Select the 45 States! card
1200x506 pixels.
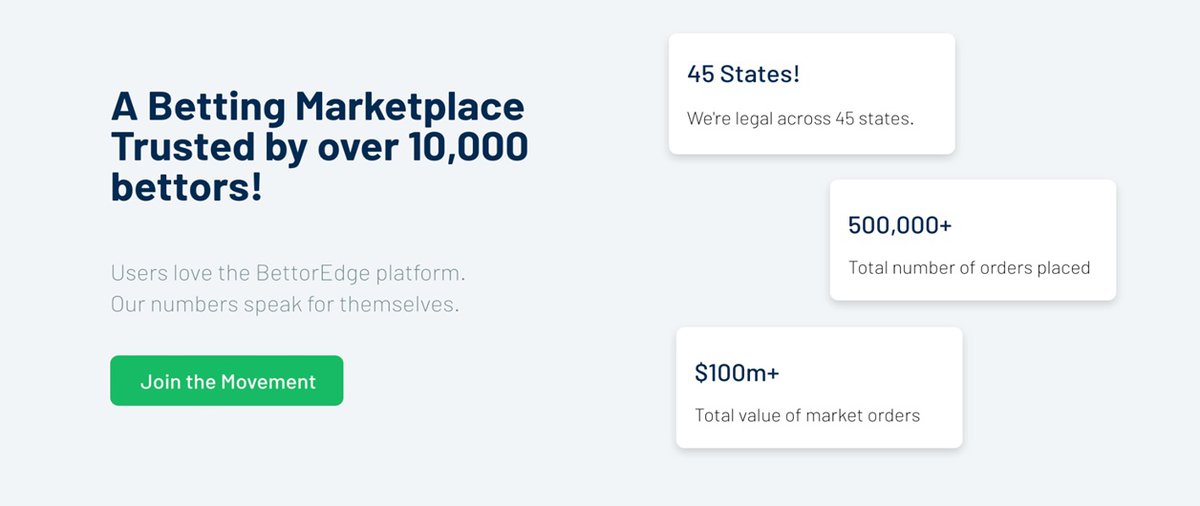tap(812, 94)
